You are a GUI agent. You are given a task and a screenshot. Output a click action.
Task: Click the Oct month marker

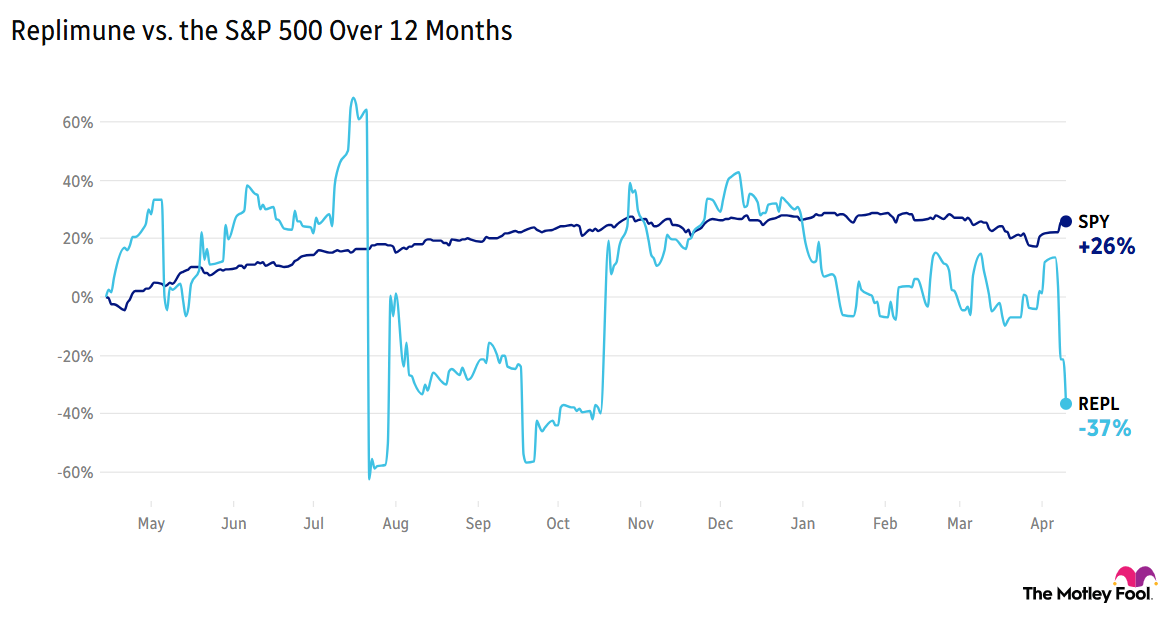558,523
